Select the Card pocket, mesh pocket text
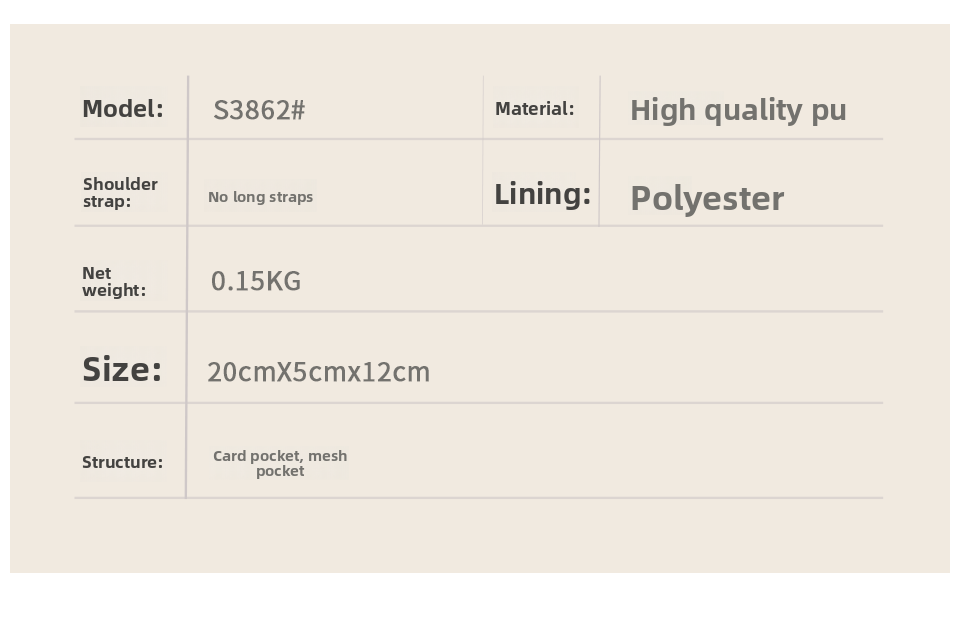This screenshot has height=629, width=960. pos(280,463)
